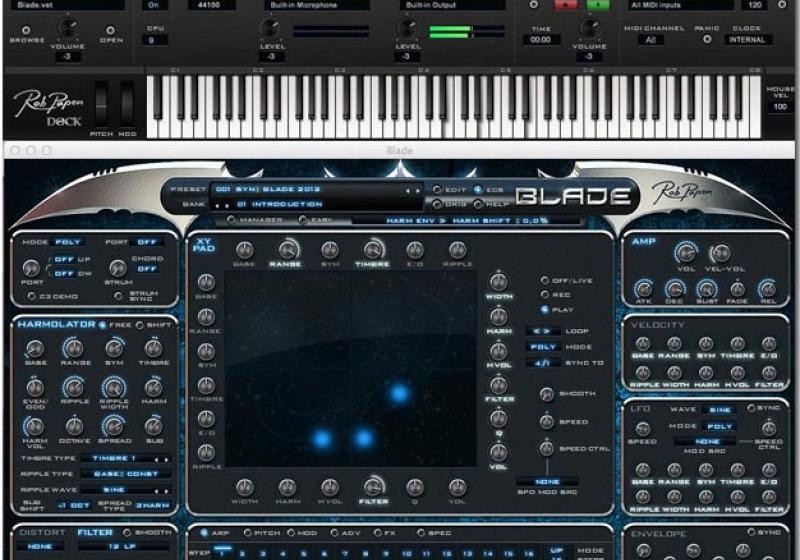Open Help from the preset bar

(x=478, y=204)
